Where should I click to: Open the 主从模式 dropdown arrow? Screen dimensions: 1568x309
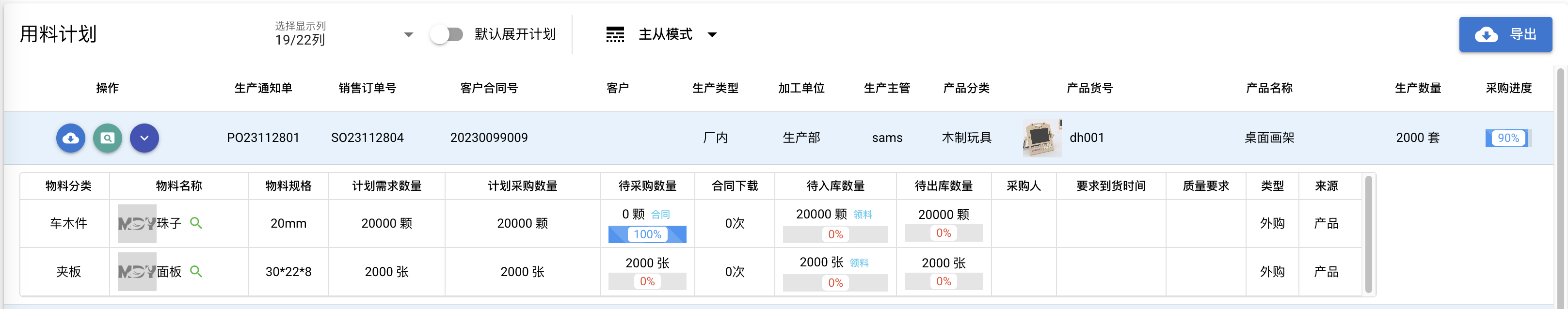712,35
